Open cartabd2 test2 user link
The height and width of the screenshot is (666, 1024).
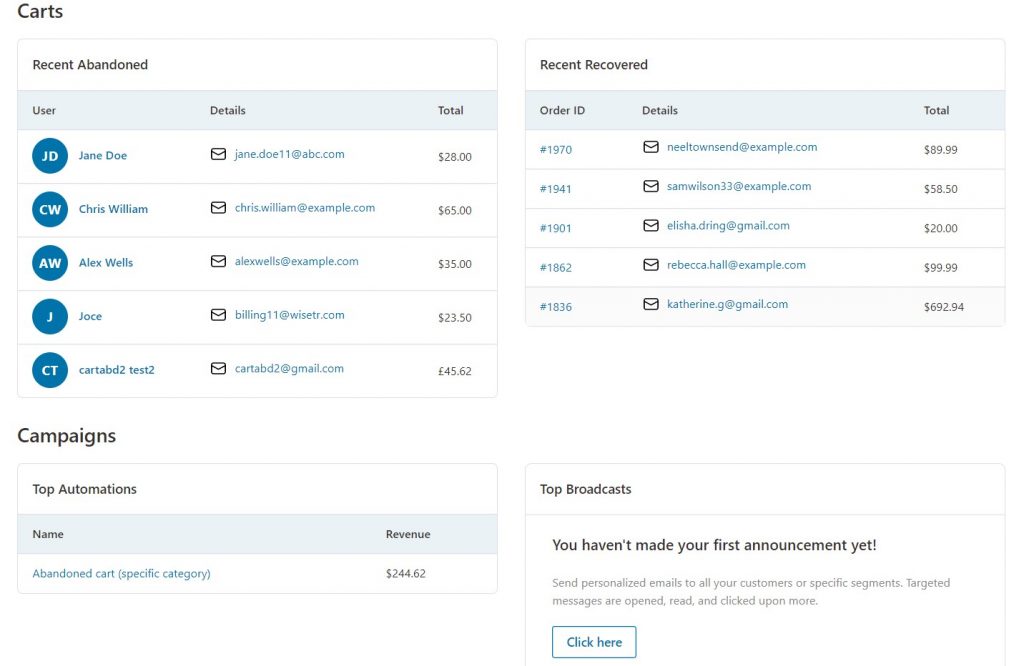point(116,370)
